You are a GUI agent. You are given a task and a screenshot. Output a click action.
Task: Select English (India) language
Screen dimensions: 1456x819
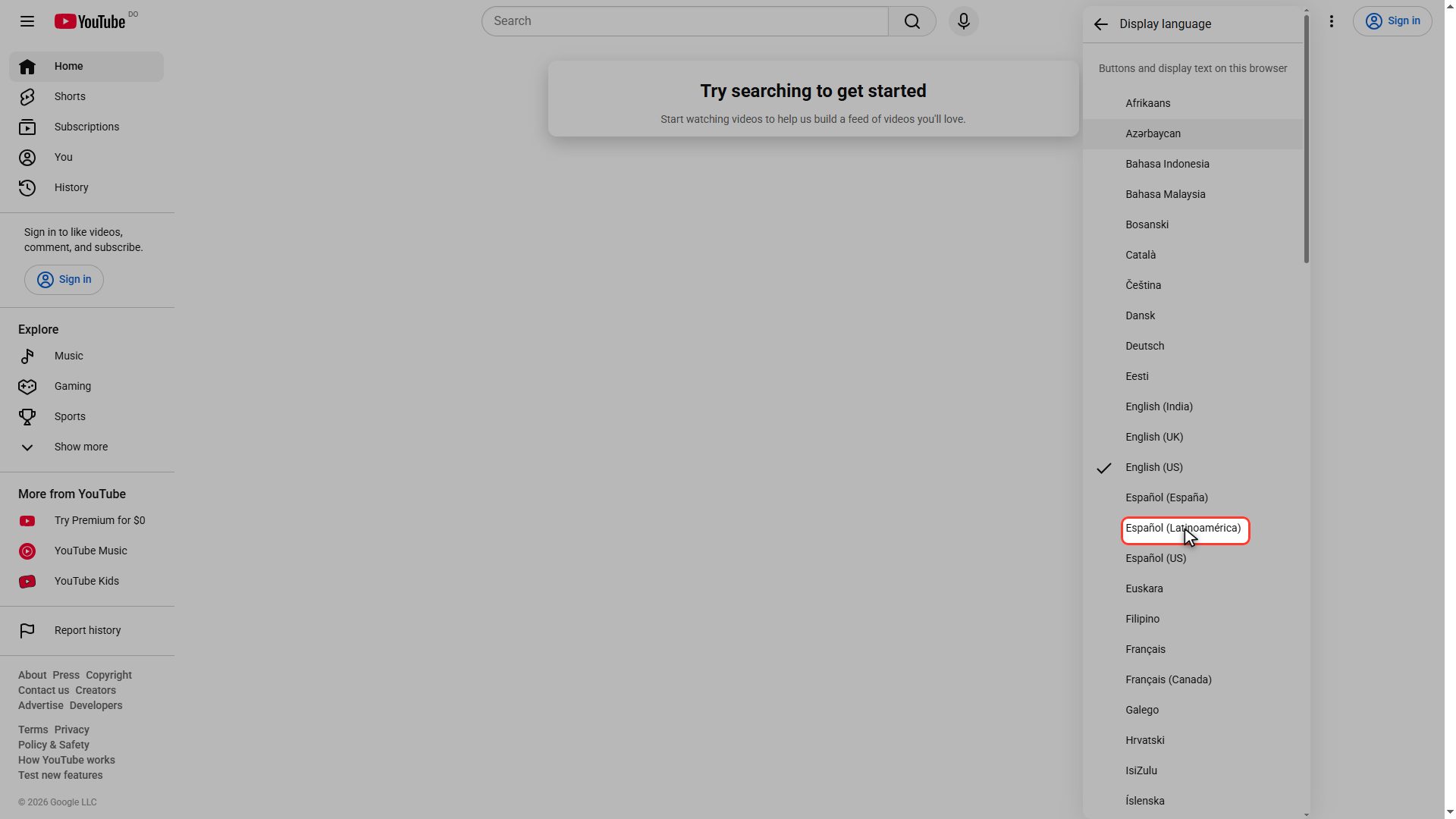click(x=1193, y=407)
